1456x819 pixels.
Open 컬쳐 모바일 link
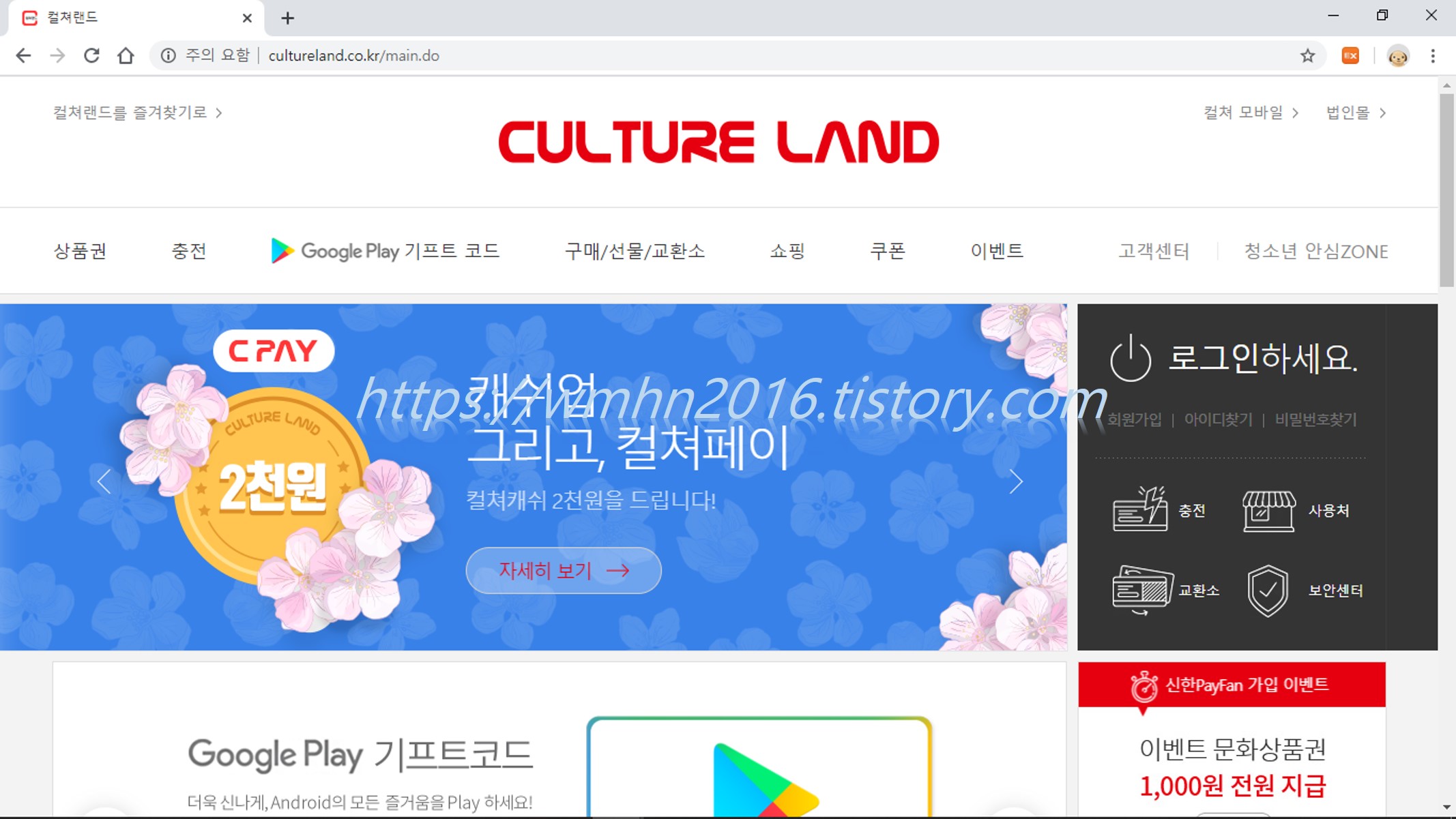click(x=1251, y=113)
